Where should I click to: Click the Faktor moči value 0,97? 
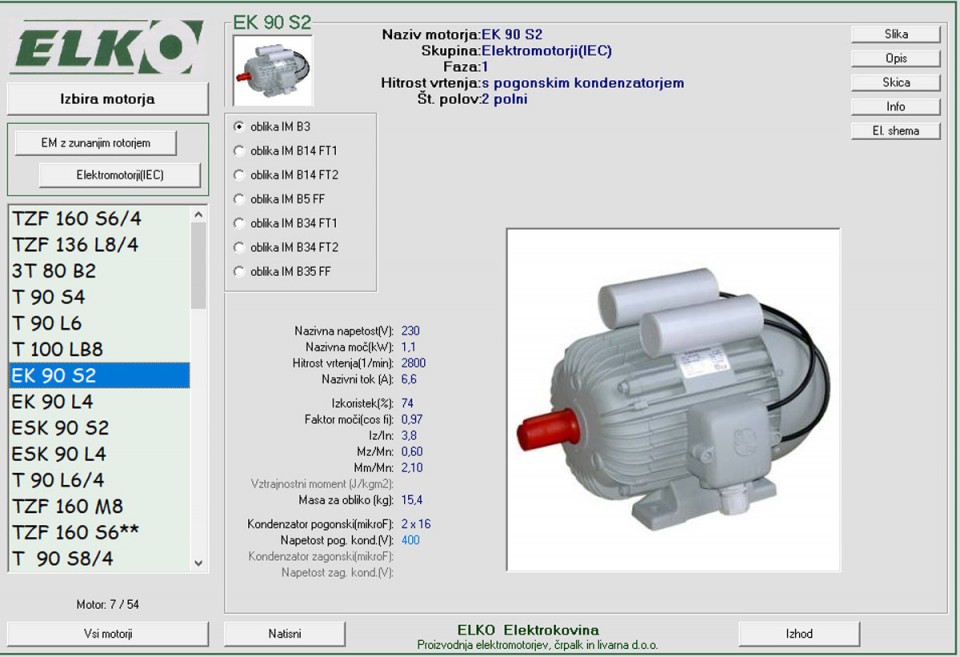click(412, 419)
